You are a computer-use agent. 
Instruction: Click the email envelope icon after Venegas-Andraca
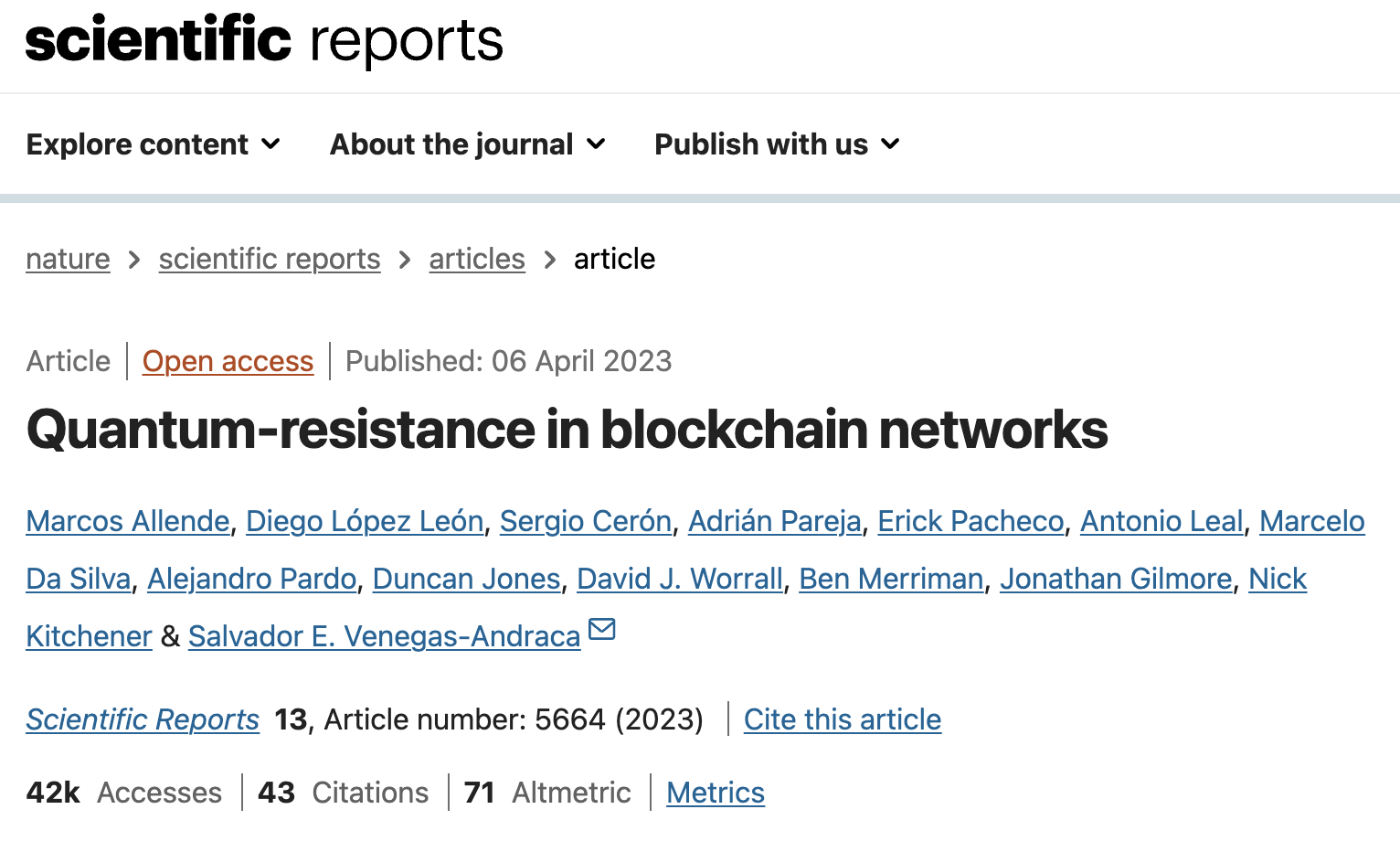click(x=602, y=629)
